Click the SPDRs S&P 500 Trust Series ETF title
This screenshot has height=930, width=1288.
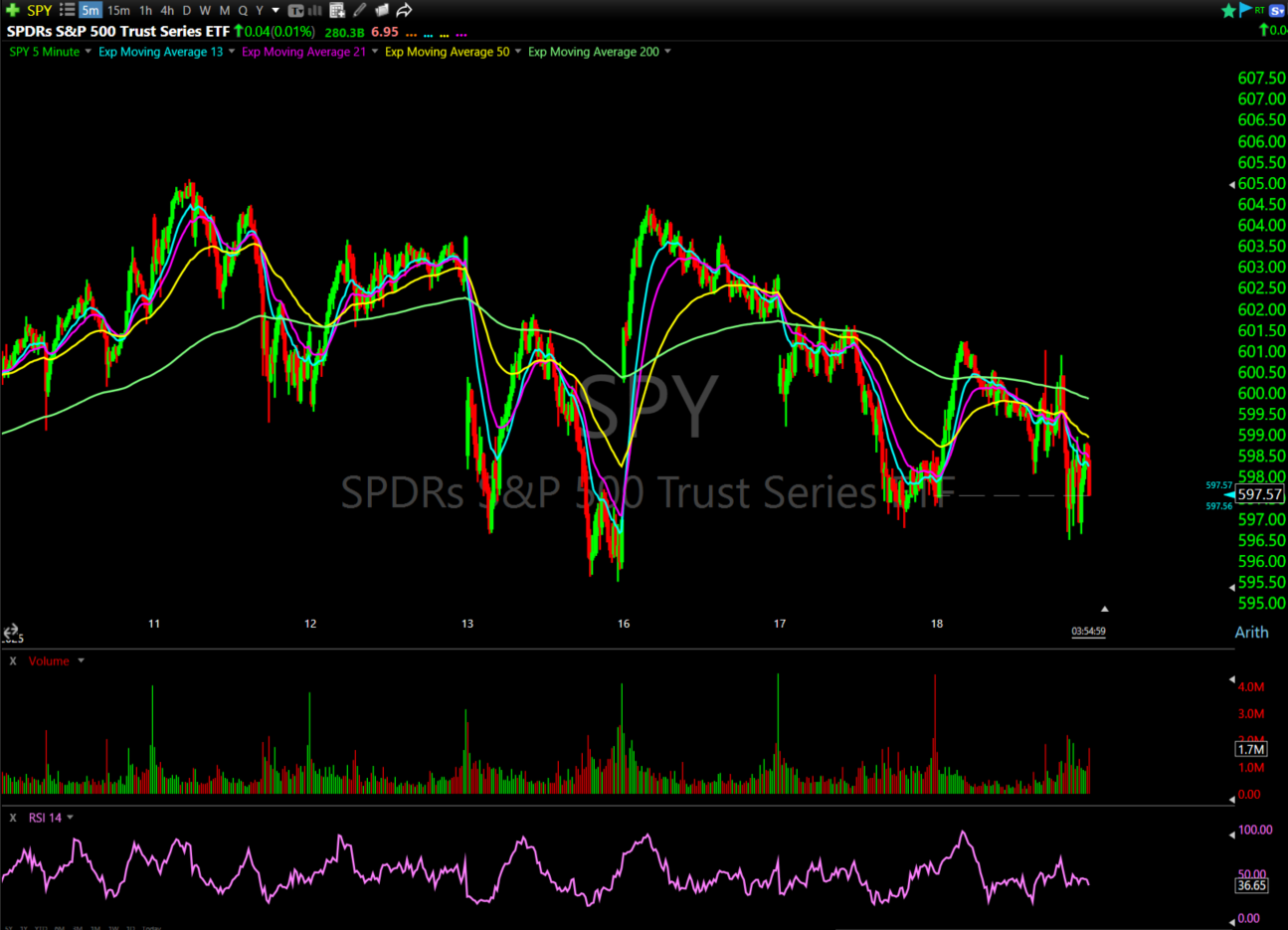(x=118, y=32)
